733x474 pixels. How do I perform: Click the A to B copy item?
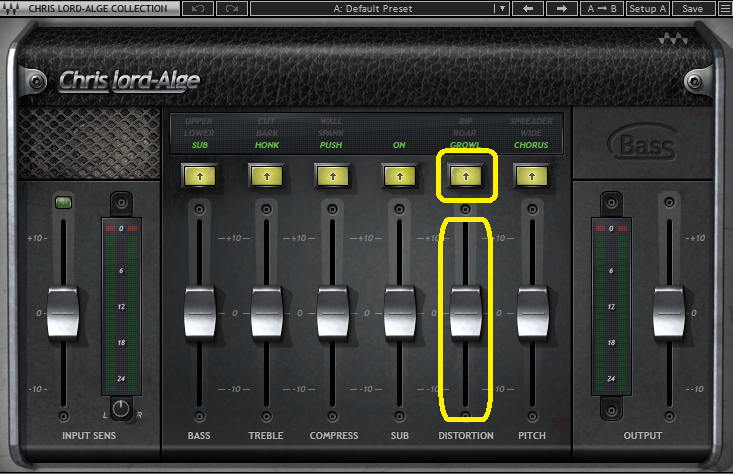click(602, 9)
